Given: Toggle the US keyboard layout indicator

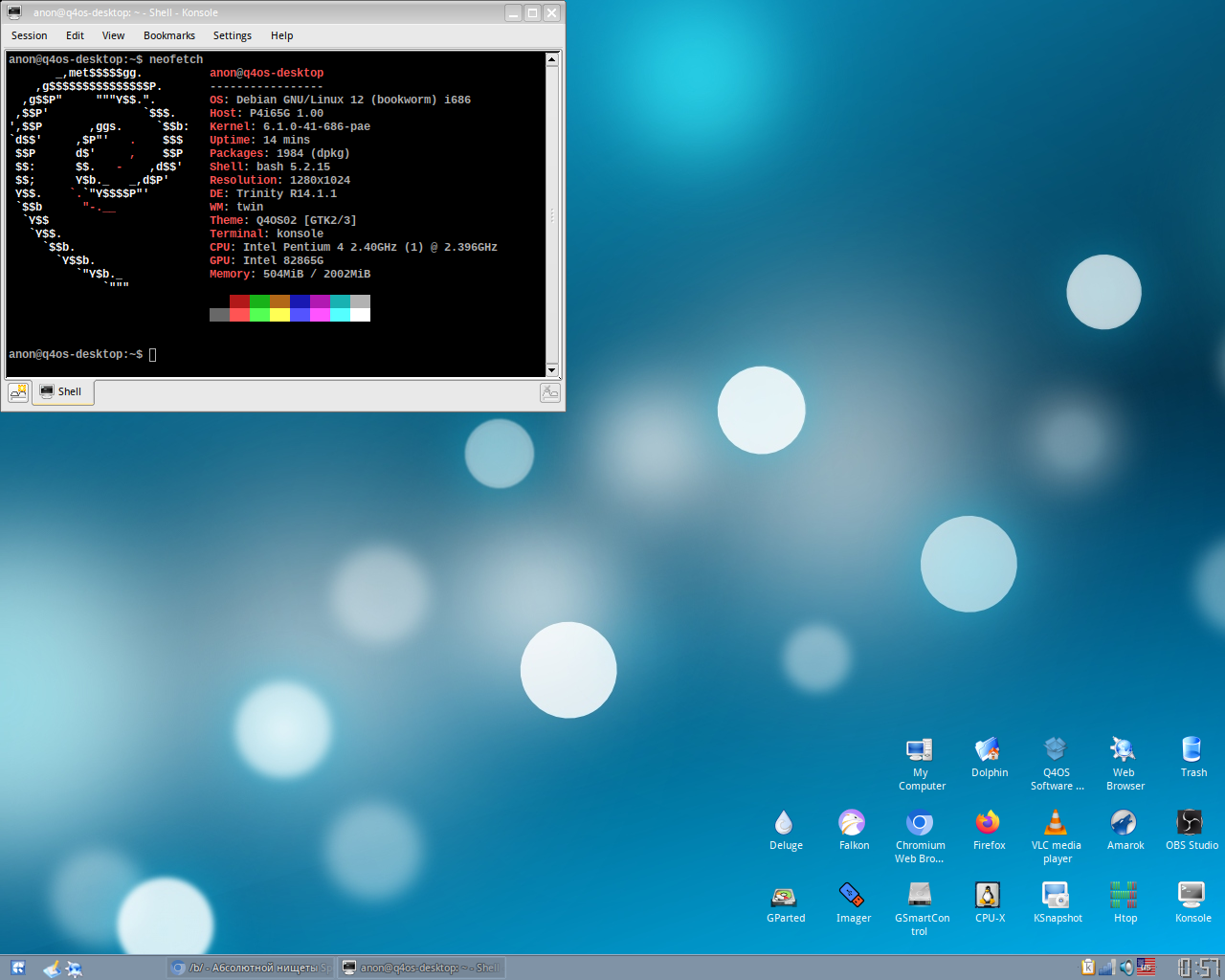Looking at the screenshot, I should tap(1146, 968).
